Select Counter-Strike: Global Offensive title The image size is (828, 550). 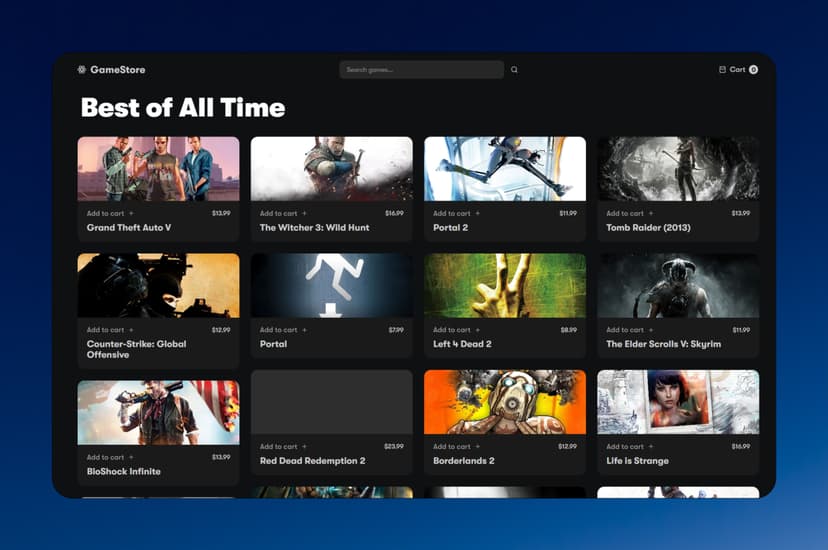pos(137,349)
